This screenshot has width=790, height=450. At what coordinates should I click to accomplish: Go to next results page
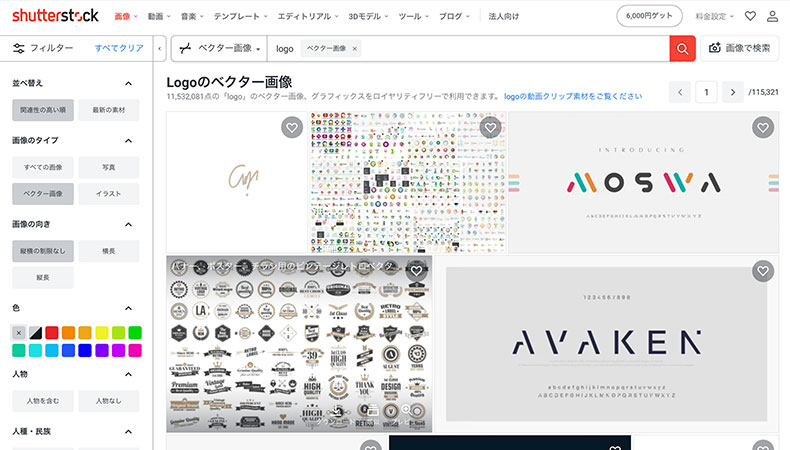point(733,92)
